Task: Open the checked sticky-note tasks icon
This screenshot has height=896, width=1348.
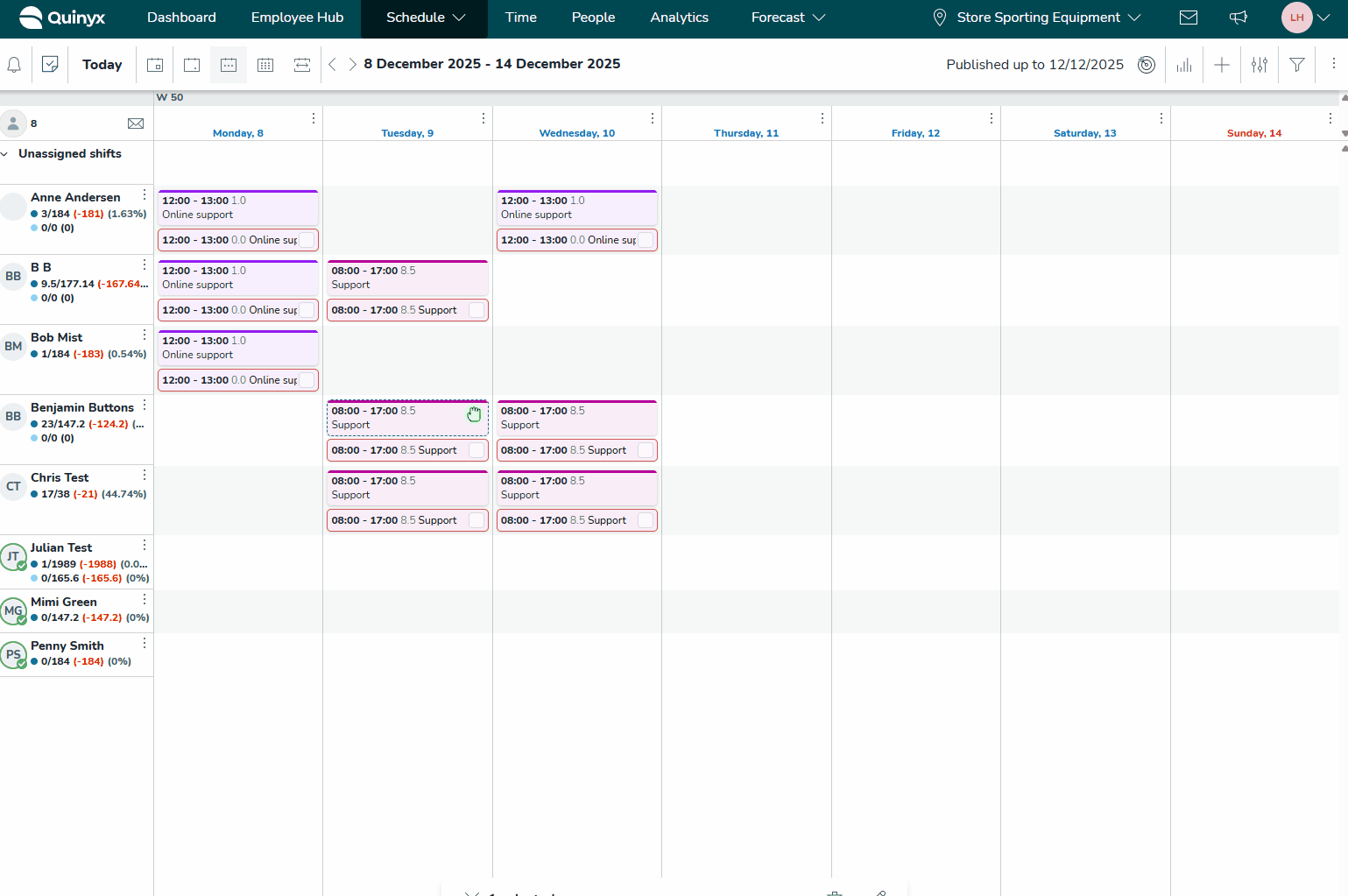Action: (50, 64)
